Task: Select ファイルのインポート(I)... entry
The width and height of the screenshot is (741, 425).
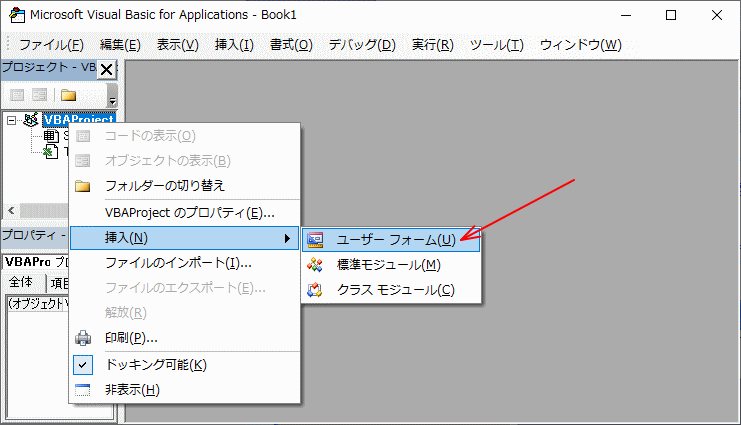Action: 184,263
